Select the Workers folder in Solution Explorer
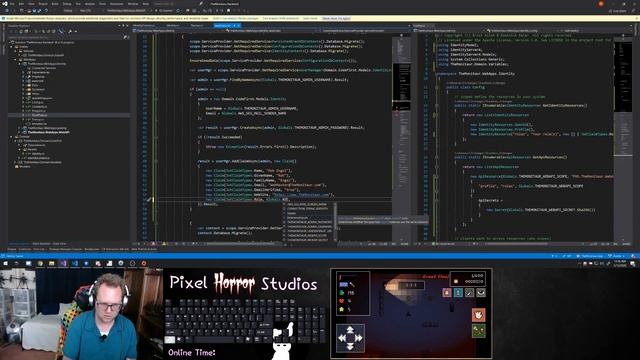This screenshot has width=640, height=360. point(24,167)
